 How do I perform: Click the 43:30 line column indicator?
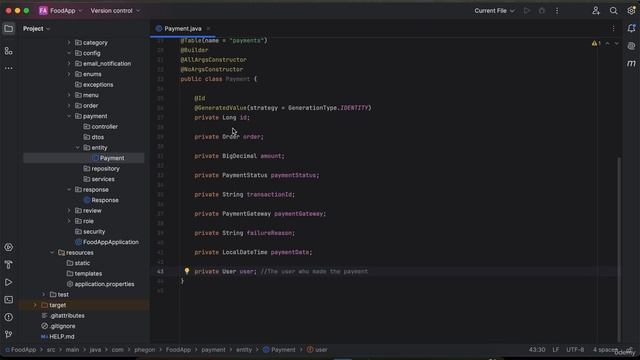pyautogui.click(x=537, y=350)
